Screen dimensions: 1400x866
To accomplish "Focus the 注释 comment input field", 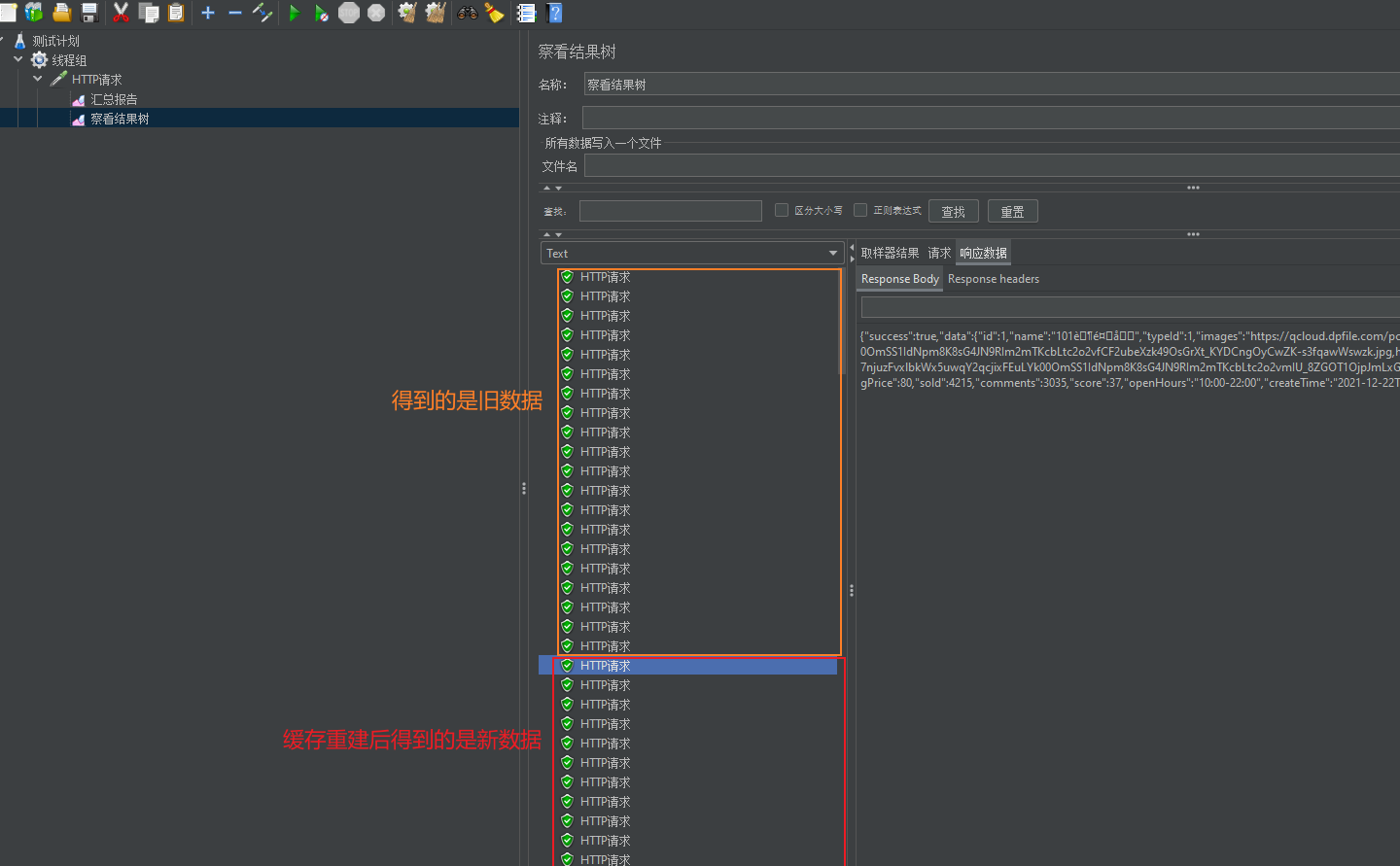I will tap(991, 118).
